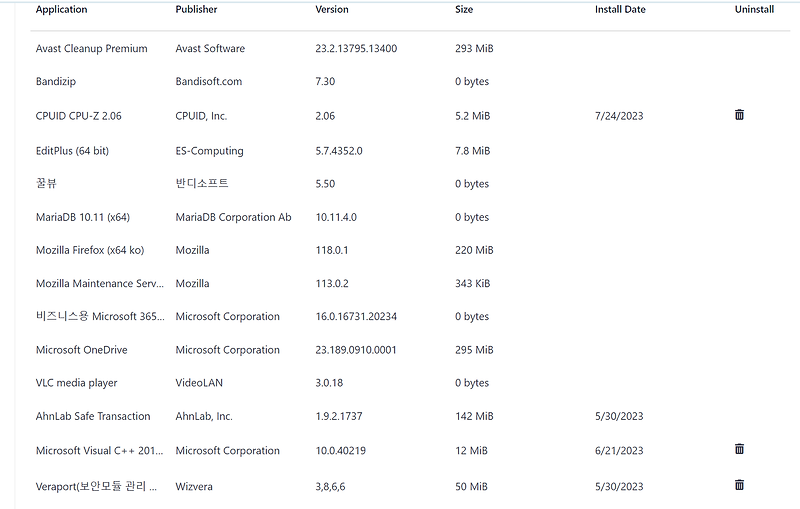Viewport: 800px width, 509px height.
Task: Click install date 7/24/2023
Action: click(x=619, y=116)
